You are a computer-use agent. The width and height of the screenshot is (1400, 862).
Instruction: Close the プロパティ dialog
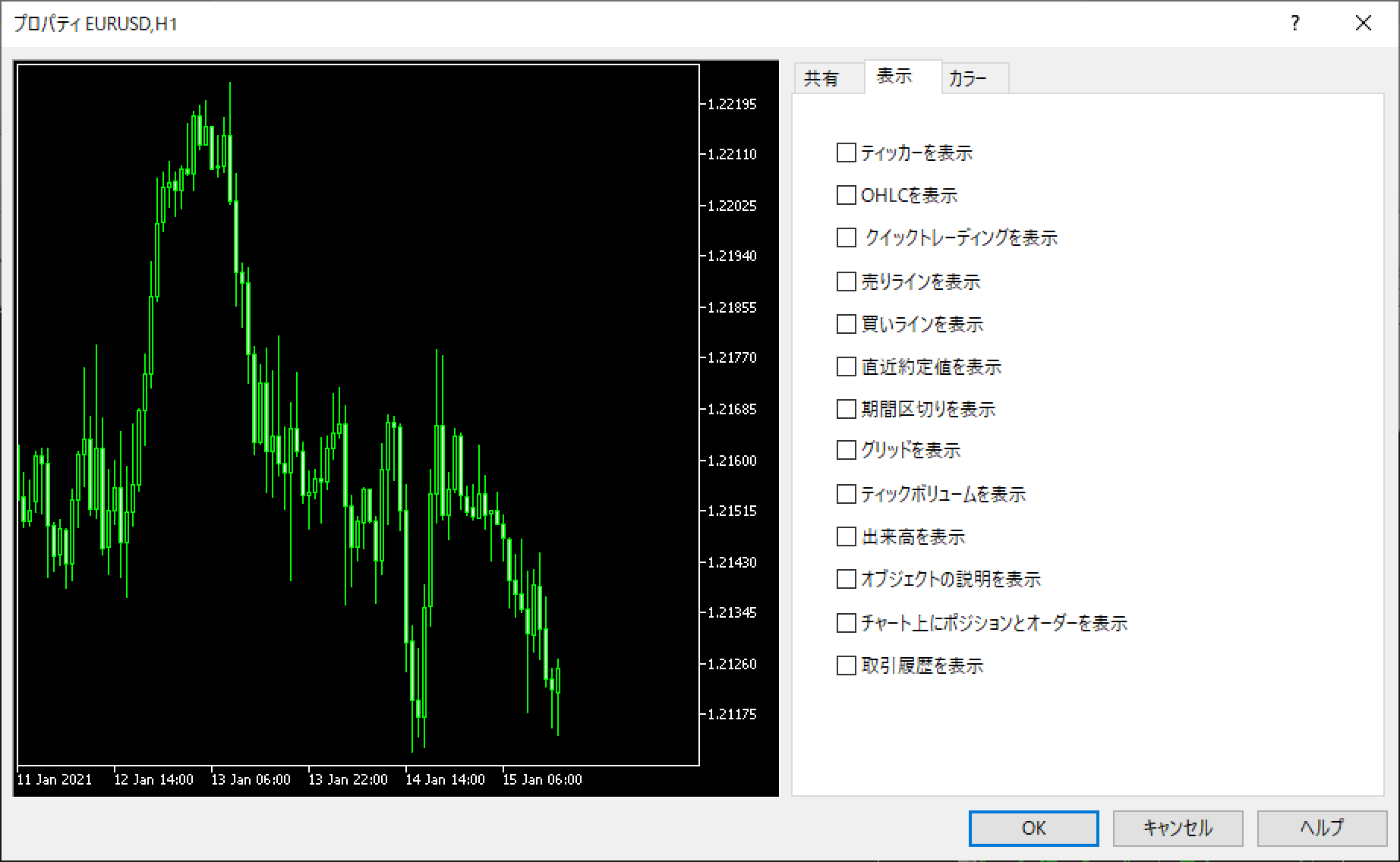tap(1364, 24)
